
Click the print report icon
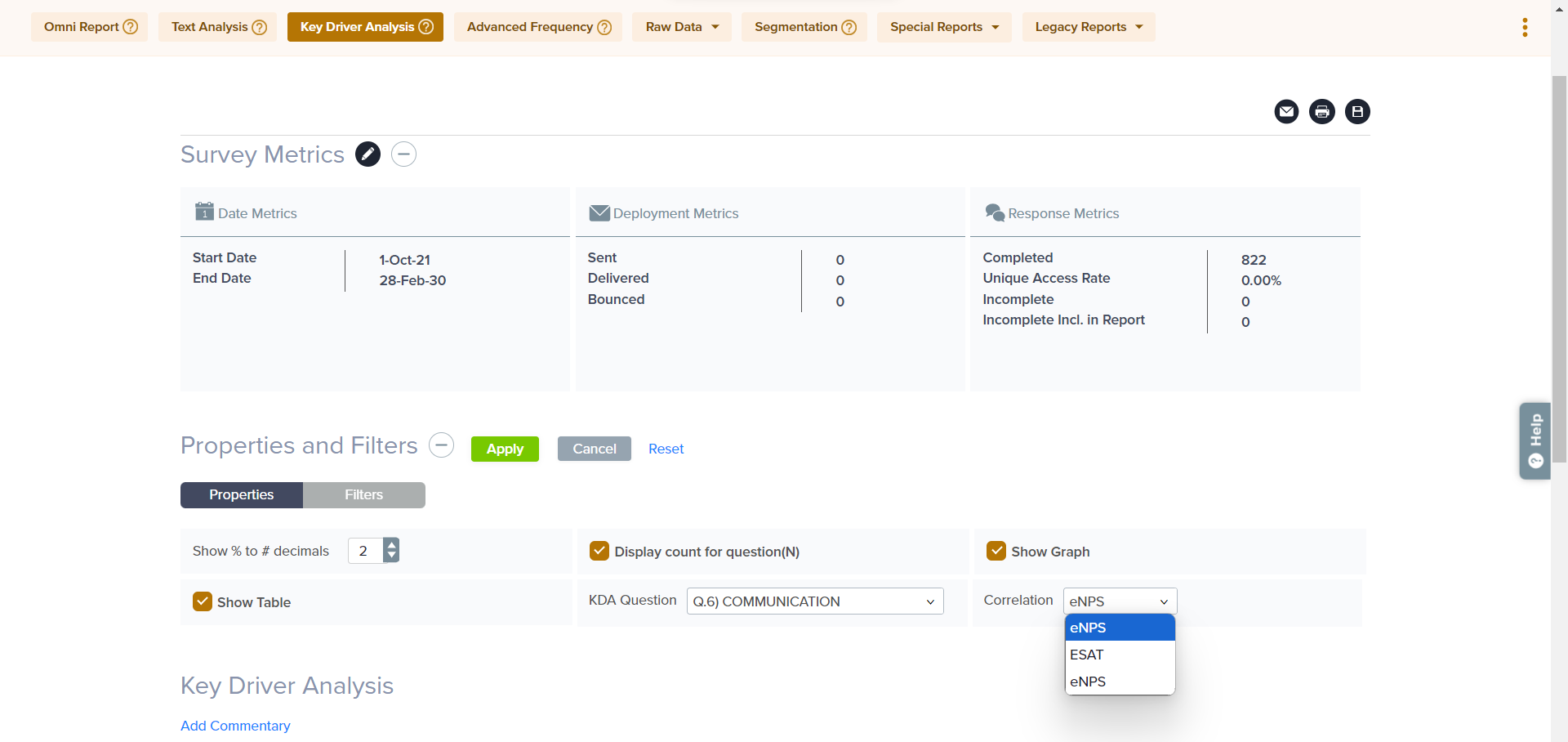tap(1321, 112)
